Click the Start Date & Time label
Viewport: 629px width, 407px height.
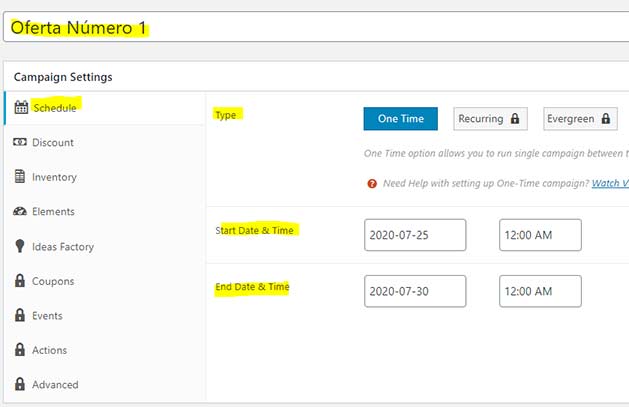point(254,231)
